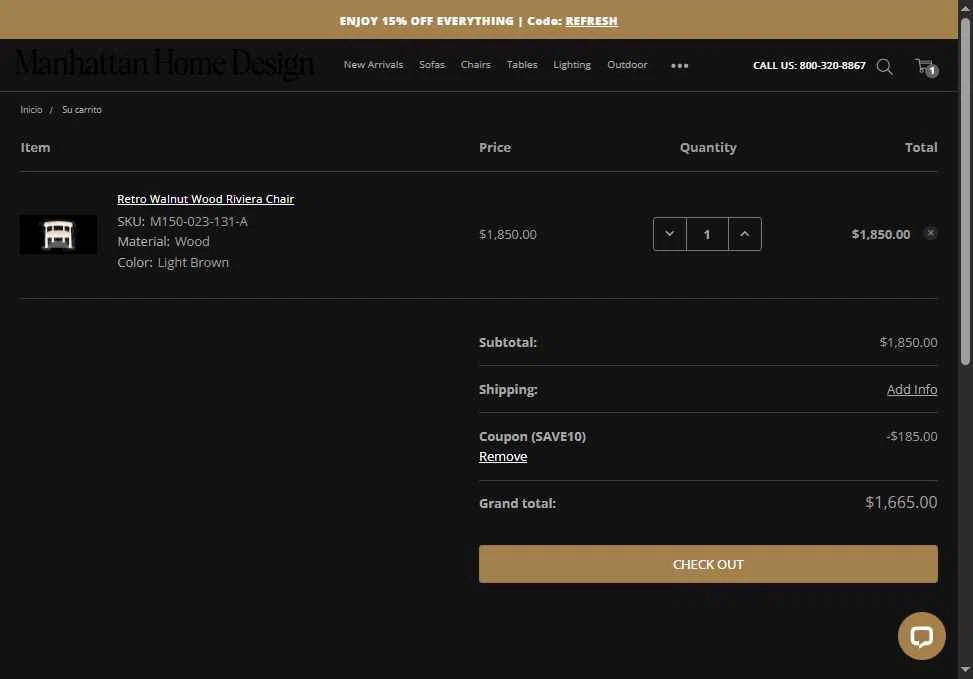Screen dimensions: 973x679
Task: Expand the more menu ellipsis
Action: tap(679, 65)
